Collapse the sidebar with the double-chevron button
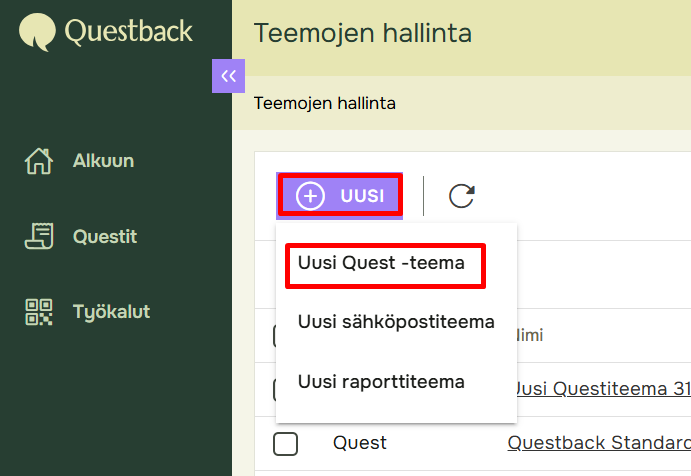The image size is (691, 476). [228, 76]
